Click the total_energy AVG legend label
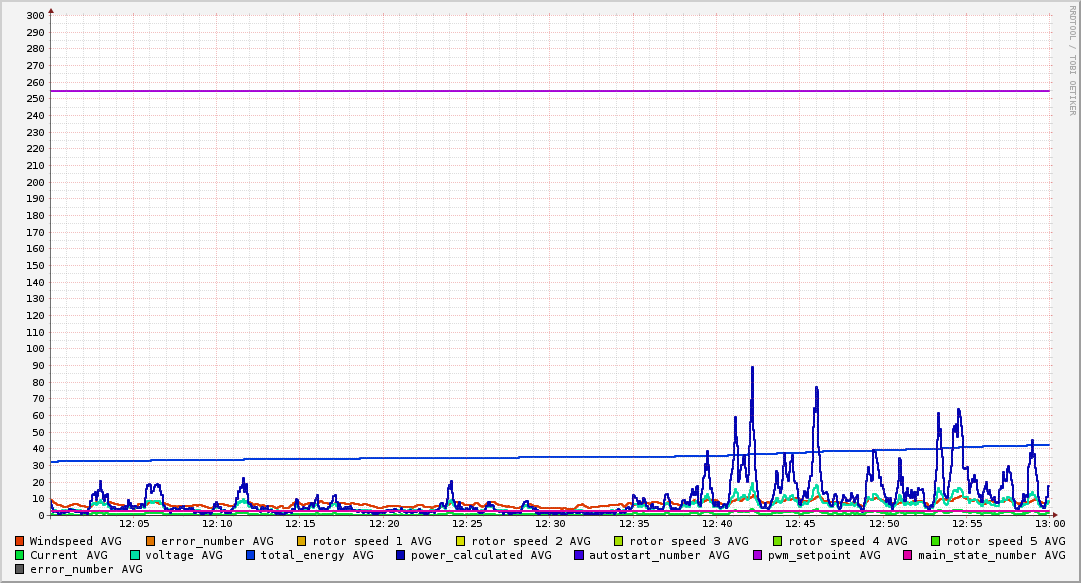This screenshot has height=583, width=1081. click(x=317, y=555)
